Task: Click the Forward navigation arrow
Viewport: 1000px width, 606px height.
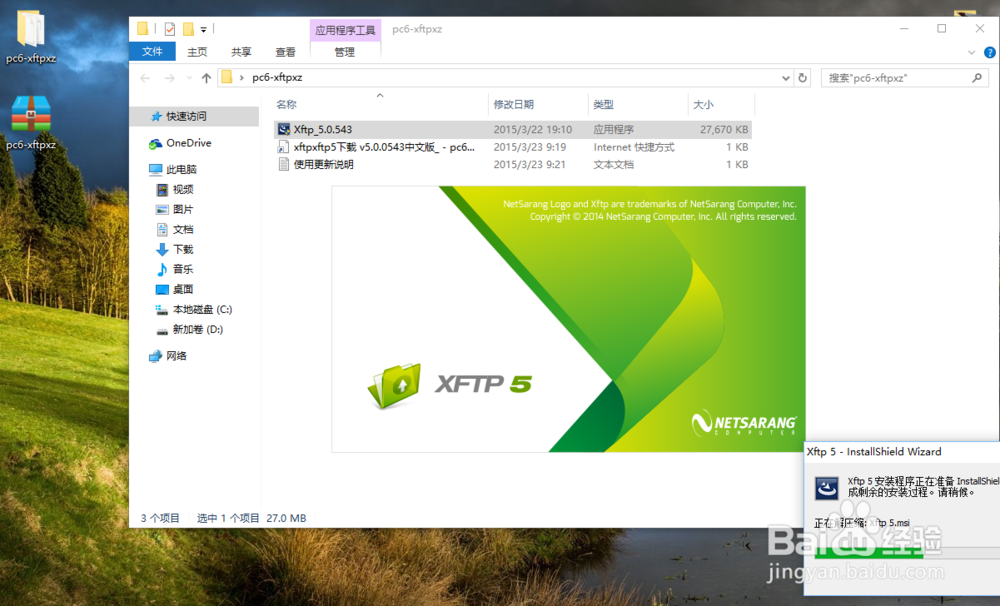Action: pos(169,78)
